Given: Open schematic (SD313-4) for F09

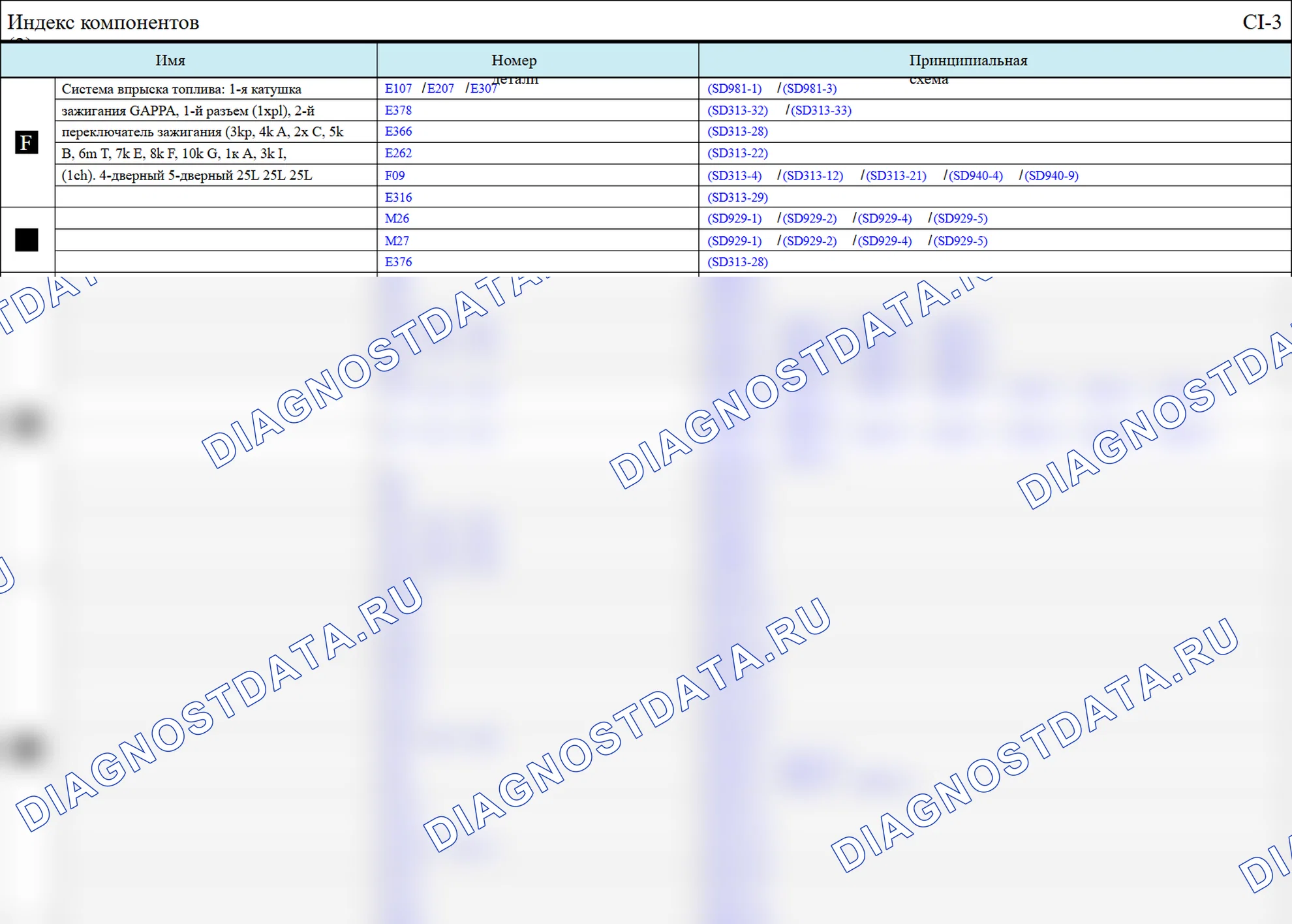Looking at the screenshot, I should tap(735, 176).
